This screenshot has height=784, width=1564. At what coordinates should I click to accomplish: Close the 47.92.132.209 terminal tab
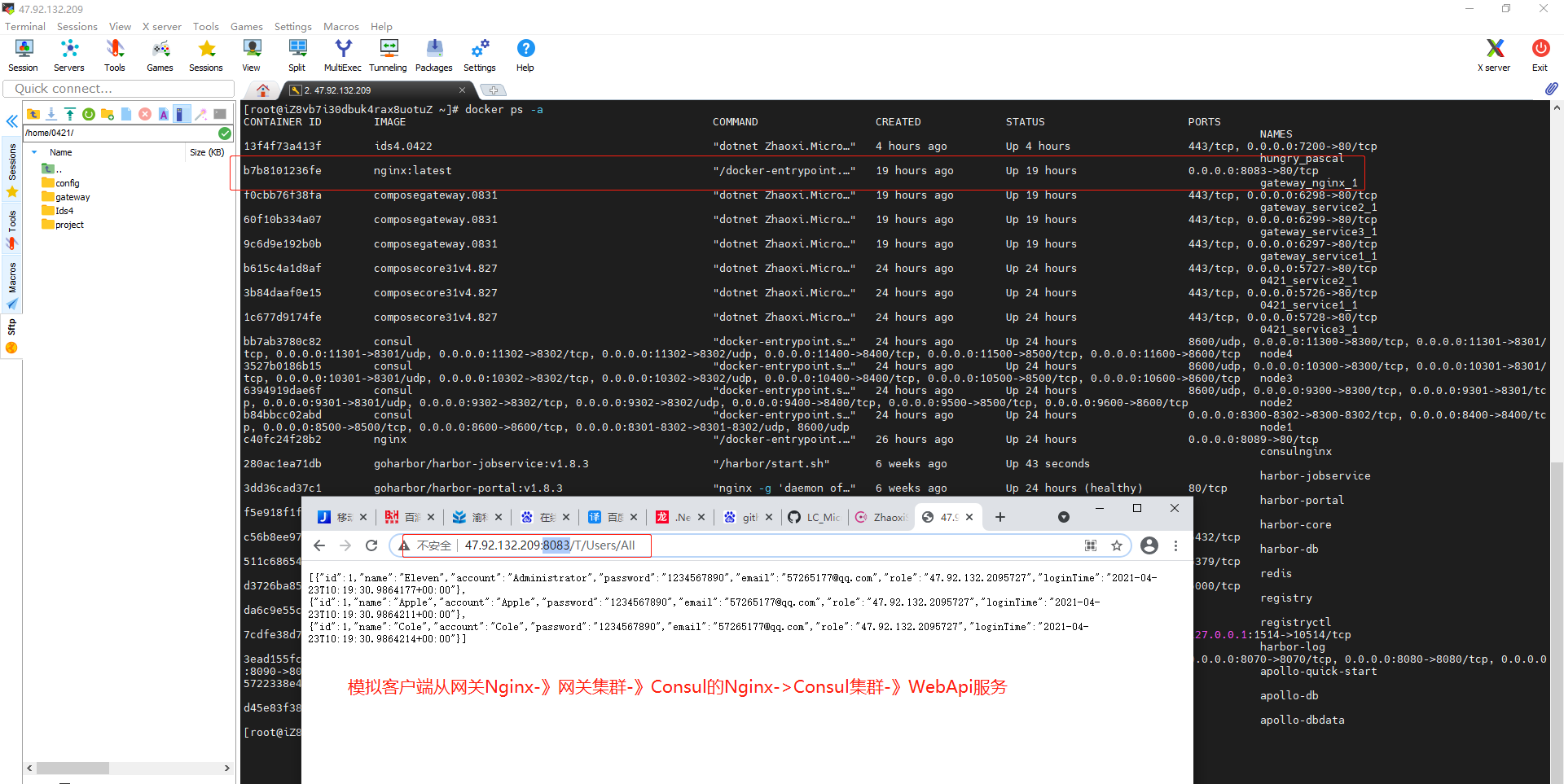tap(463, 90)
